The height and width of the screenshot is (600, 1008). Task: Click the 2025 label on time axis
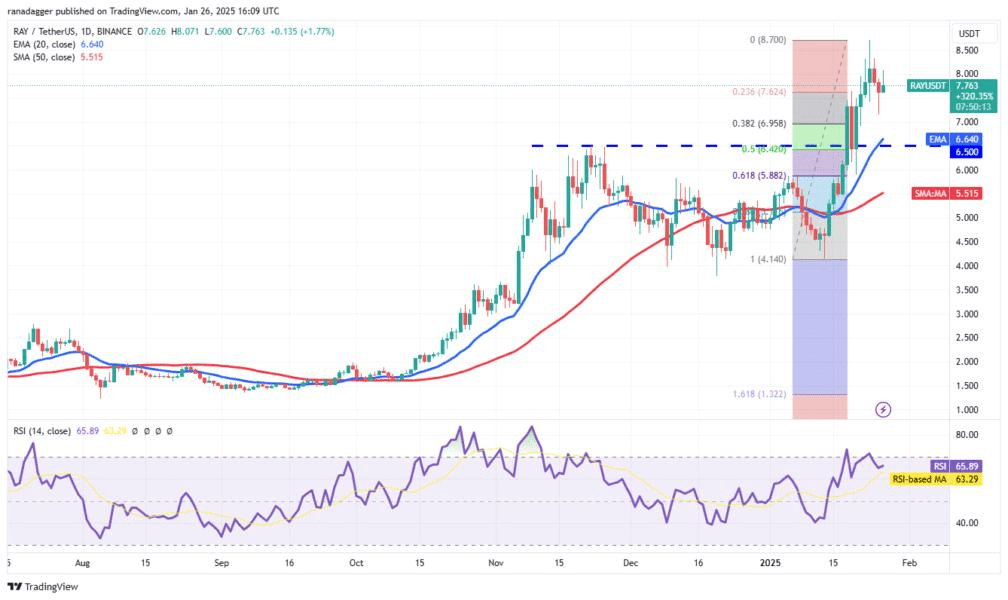coord(770,563)
